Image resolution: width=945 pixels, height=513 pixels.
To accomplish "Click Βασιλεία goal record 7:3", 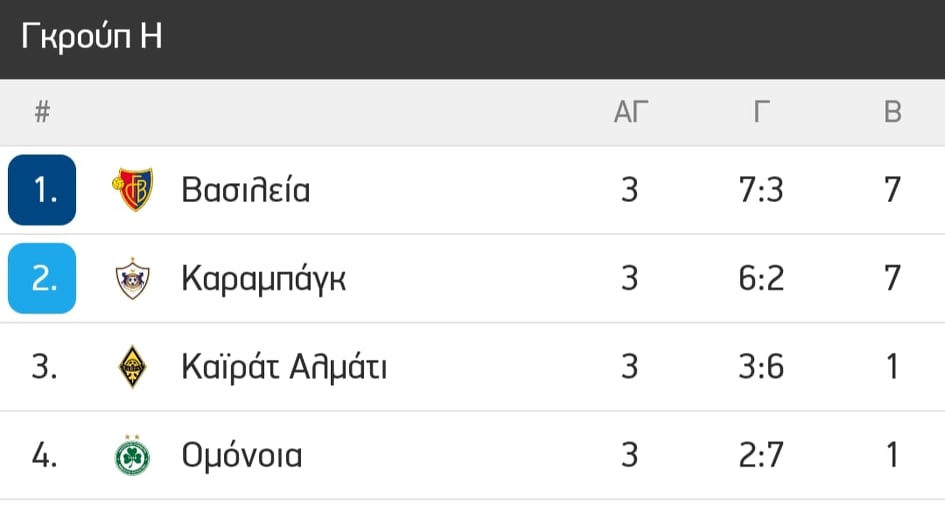I will [761, 190].
